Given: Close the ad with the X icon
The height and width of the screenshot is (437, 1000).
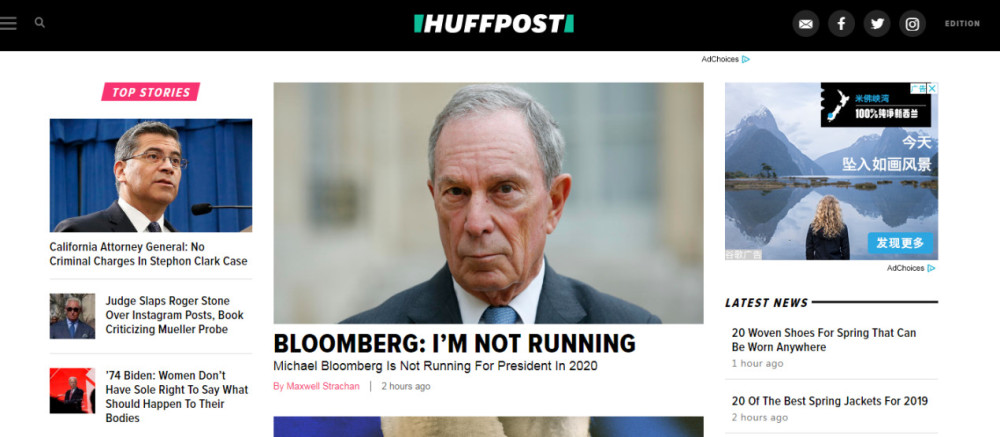Looking at the screenshot, I should click(x=932, y=88).
